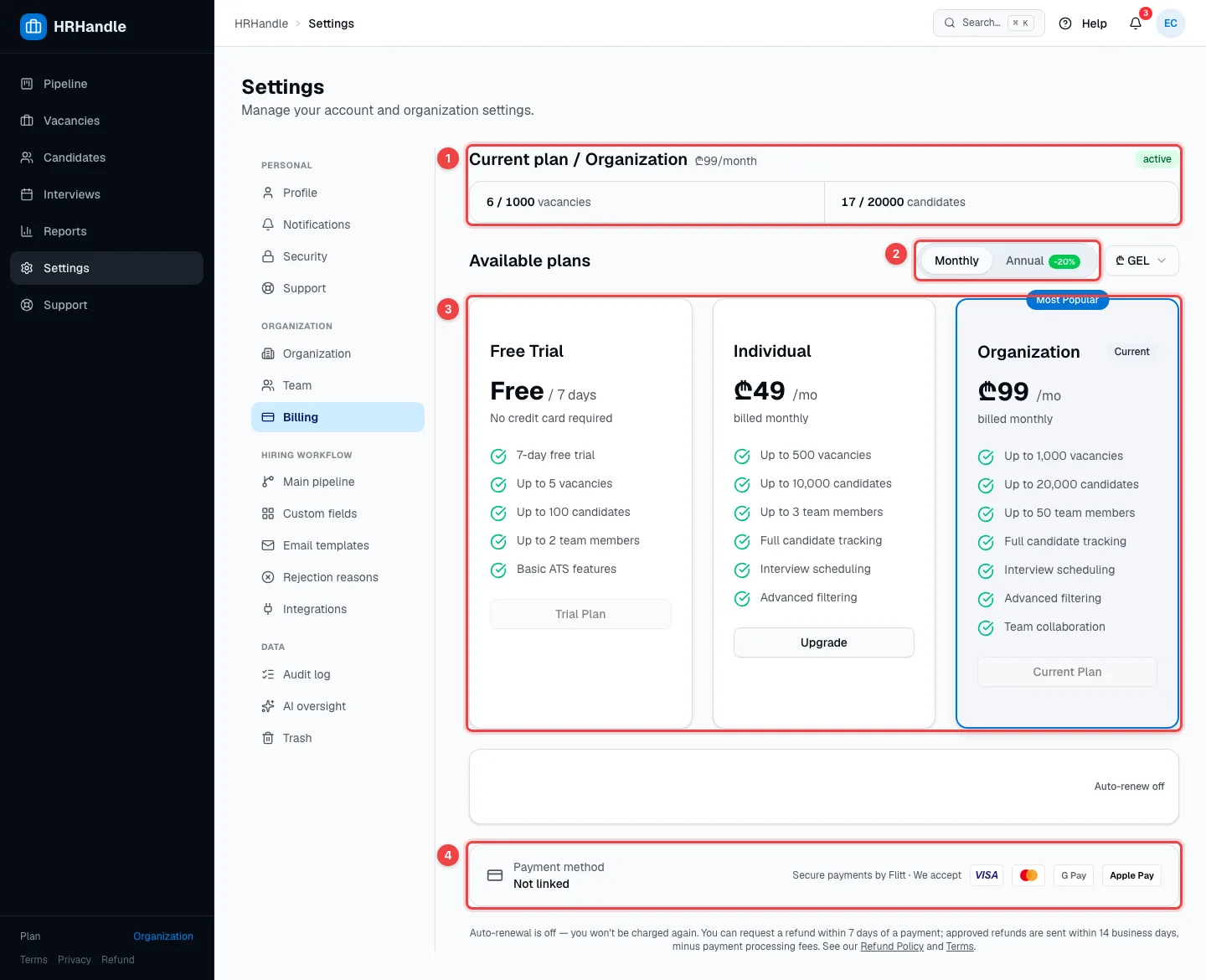Switch billing to Annual
This screenshot has width=1206, height=980.
[x=1043, y=260]
